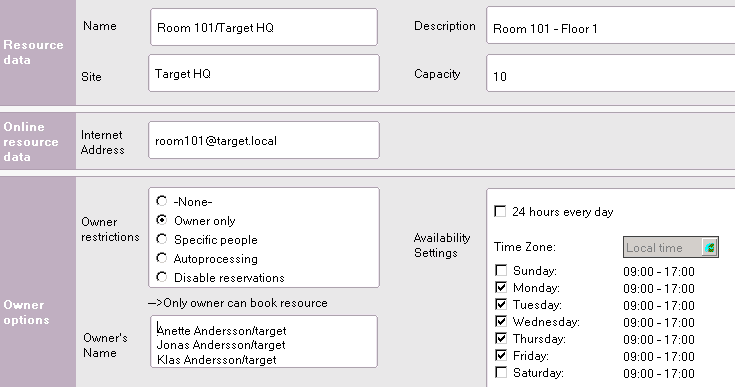Enable 24 hours every day checkbox
This screenshot has height=387, width=735.
coord(500,211)
